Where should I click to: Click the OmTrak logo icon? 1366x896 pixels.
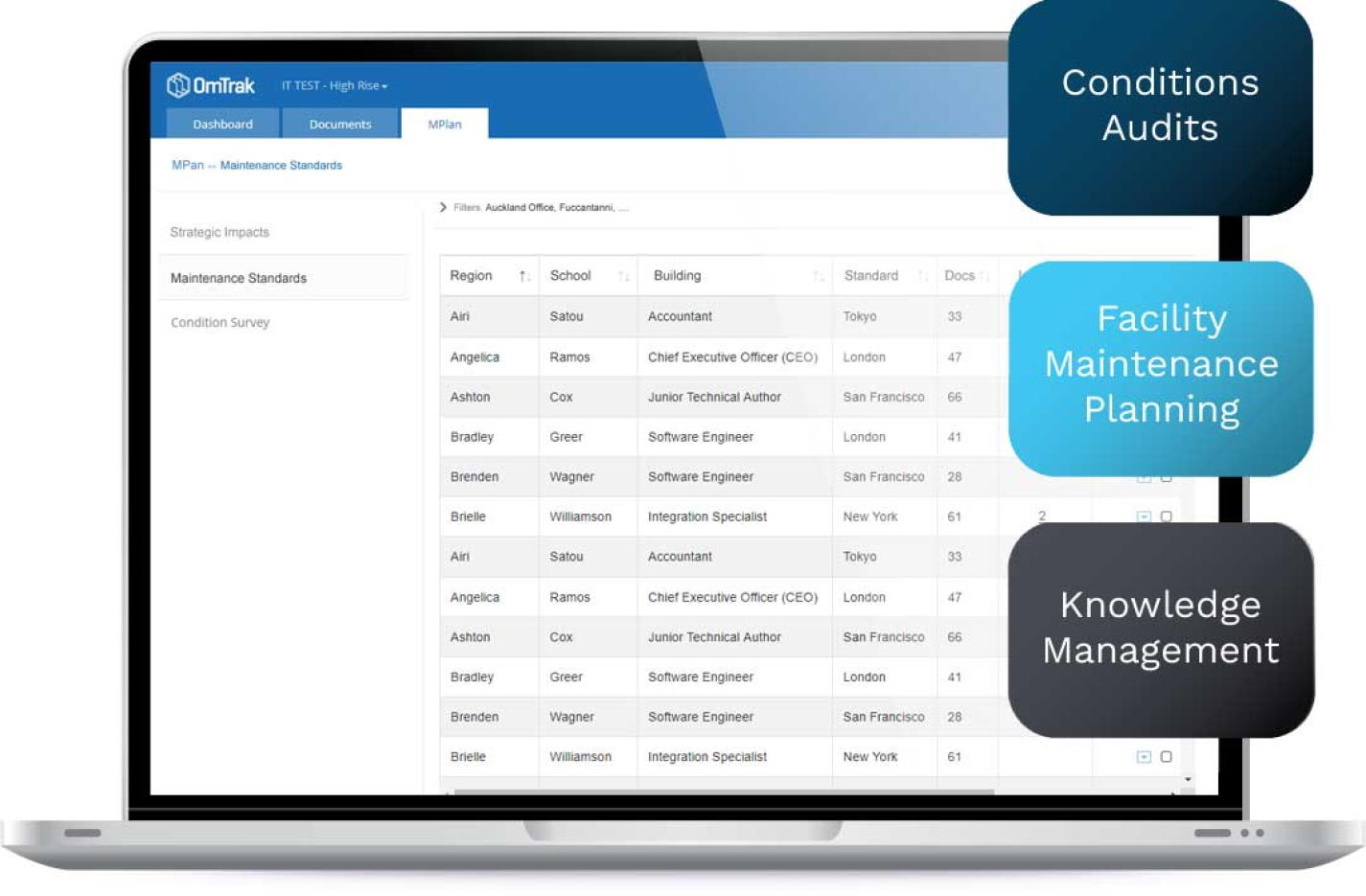[x=178, y=85]
